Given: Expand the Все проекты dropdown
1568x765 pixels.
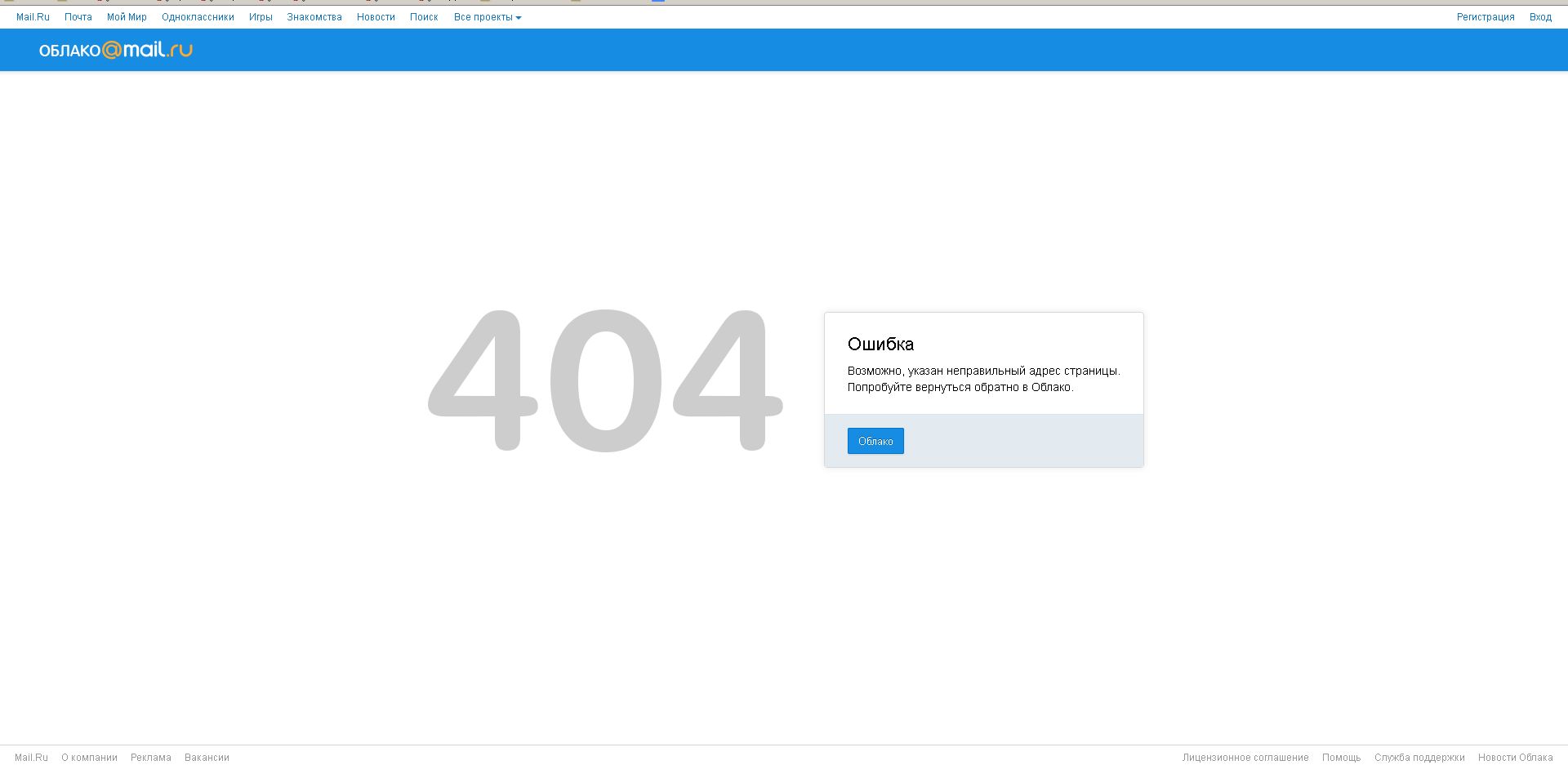Looking at the screenshot, I should (x=488, y=17).
